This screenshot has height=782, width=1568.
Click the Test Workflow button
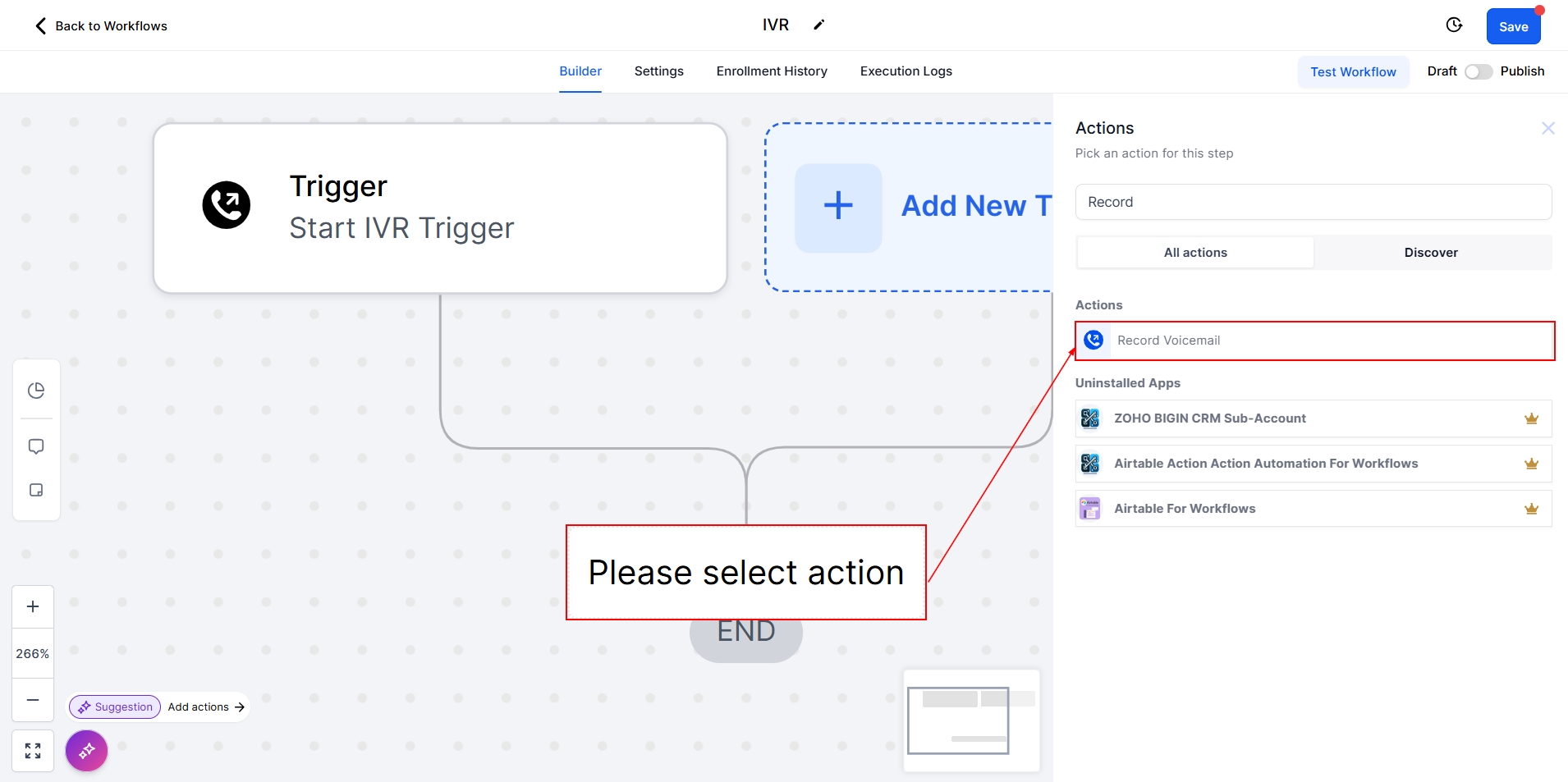point(1353,72)
